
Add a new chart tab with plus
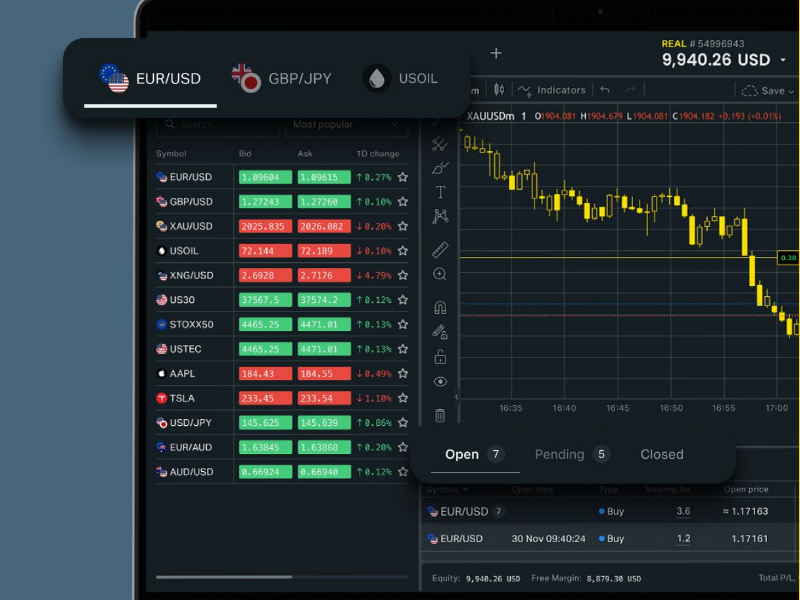click(496, 53)
